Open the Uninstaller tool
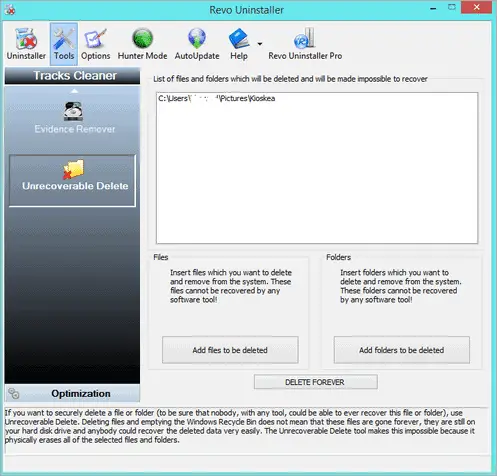The image size is (497, 476). pos(26,44)
